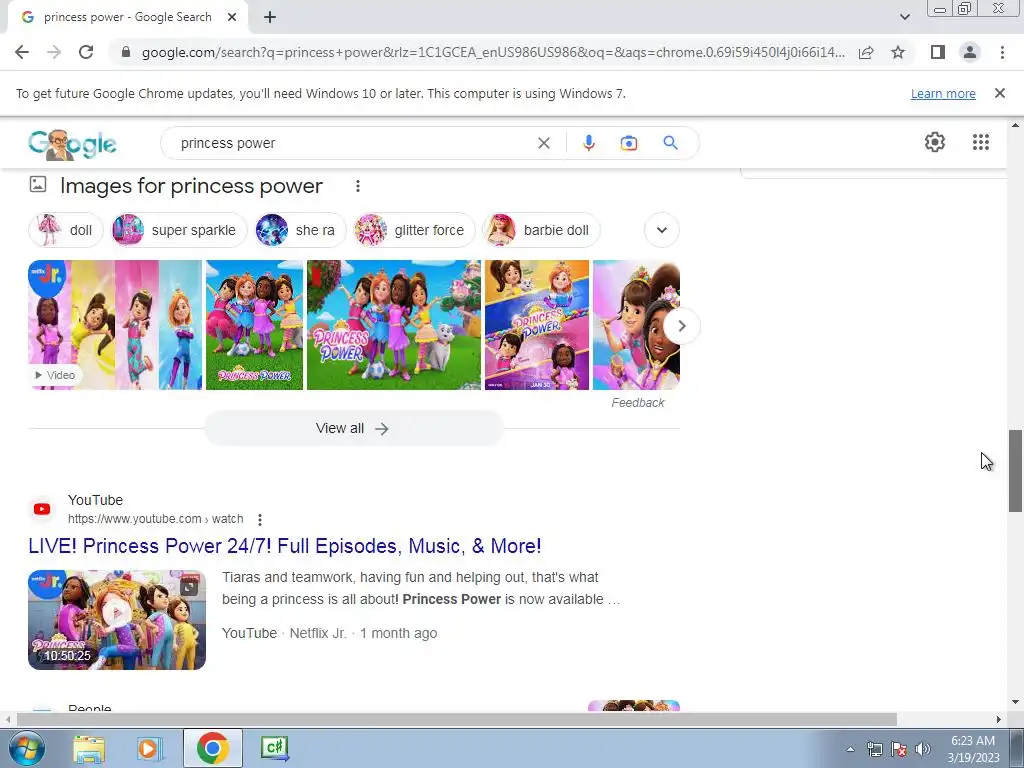
Task: Open the Windows Start button
Action: 26,748
